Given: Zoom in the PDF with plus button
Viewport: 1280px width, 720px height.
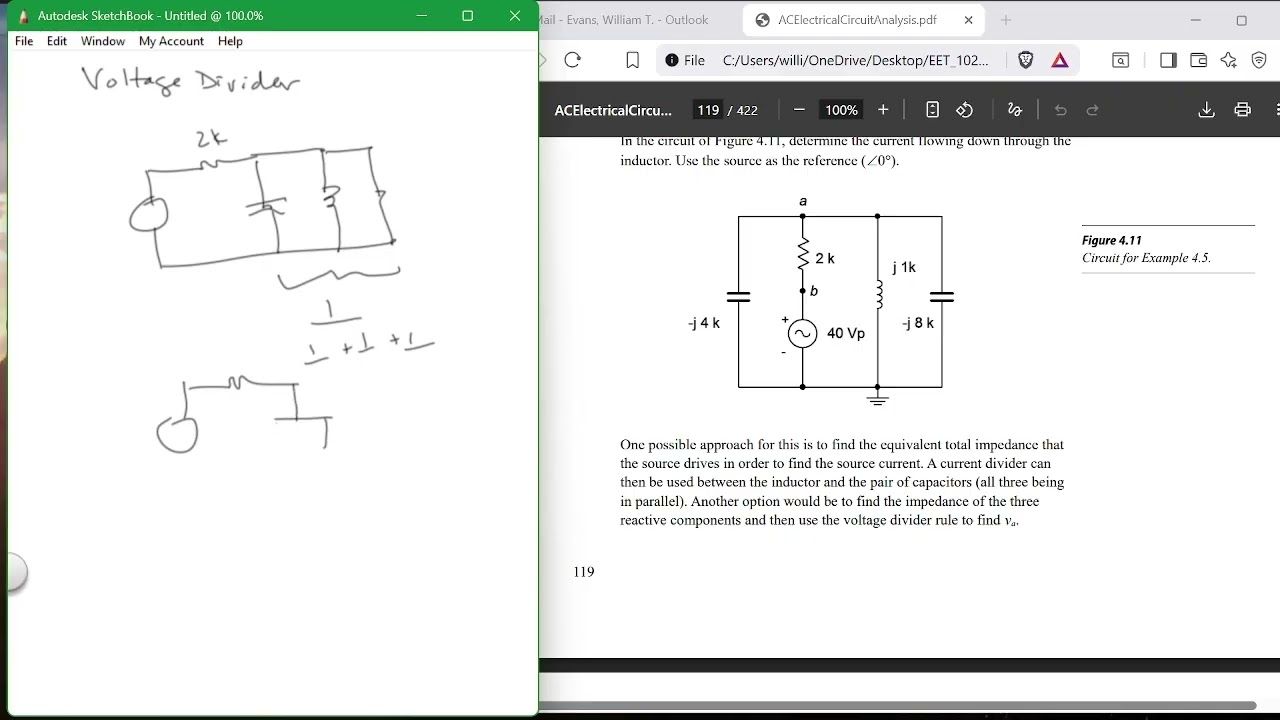Looking at the screenshot, I should [883, 110].
